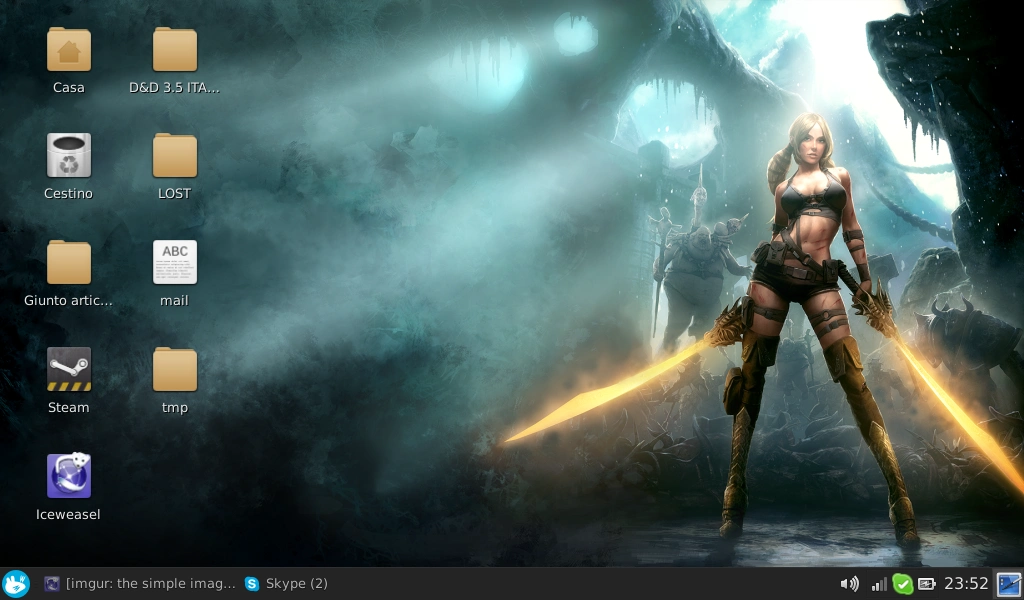Select the mail text file icon
Viewport: 1024px width, 600px height.
pos(174,262)
